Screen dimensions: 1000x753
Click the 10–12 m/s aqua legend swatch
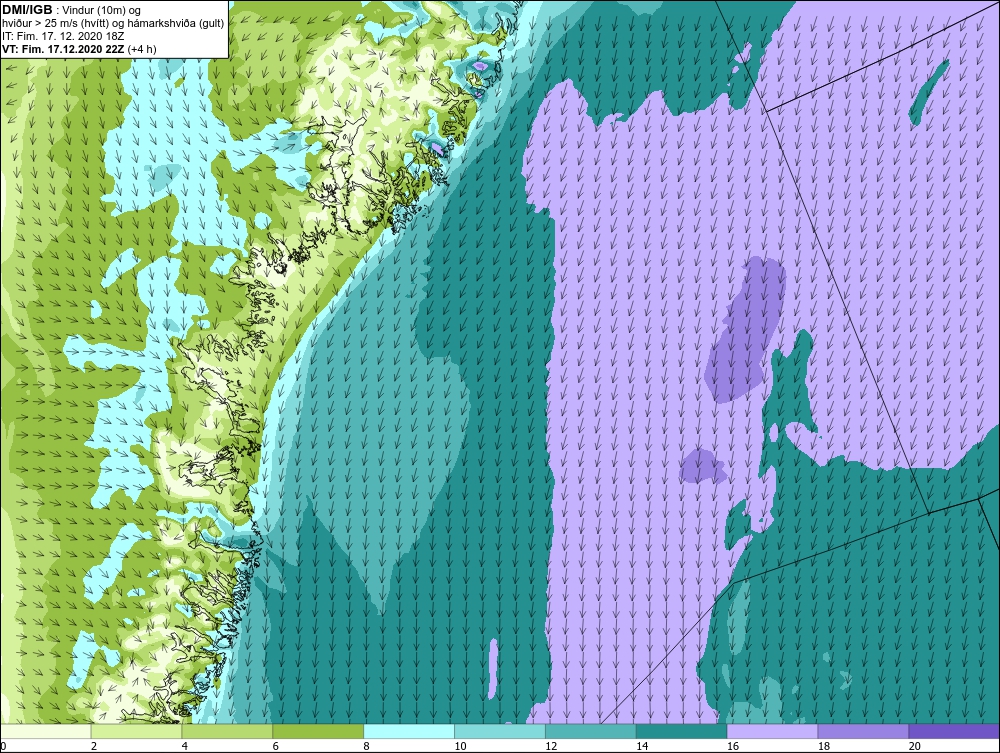point(499,731)
